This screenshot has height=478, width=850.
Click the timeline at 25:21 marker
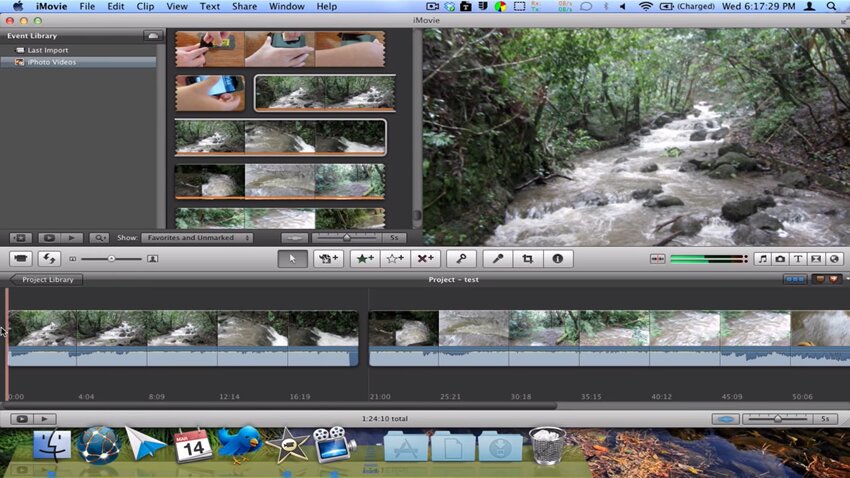coord(450,397)
